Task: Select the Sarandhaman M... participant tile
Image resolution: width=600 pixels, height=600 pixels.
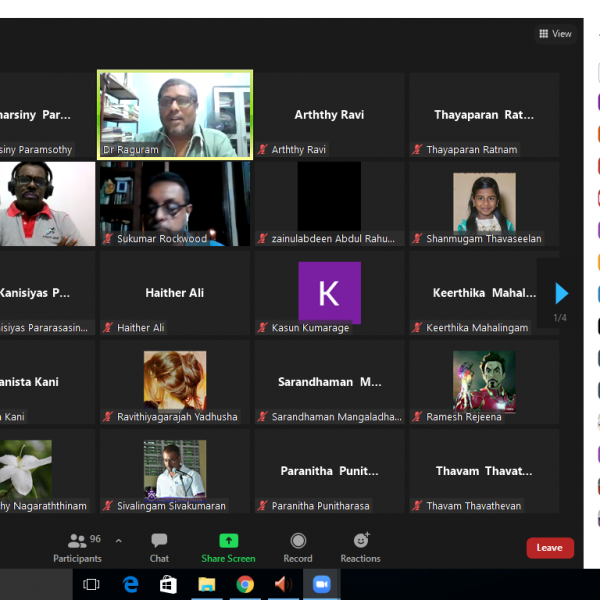Action: (329, 382)
